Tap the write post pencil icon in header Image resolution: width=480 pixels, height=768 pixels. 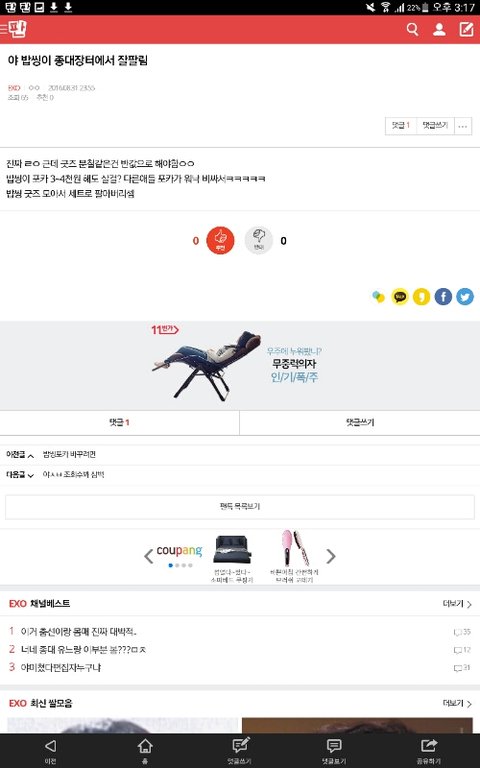coord(466,29)
